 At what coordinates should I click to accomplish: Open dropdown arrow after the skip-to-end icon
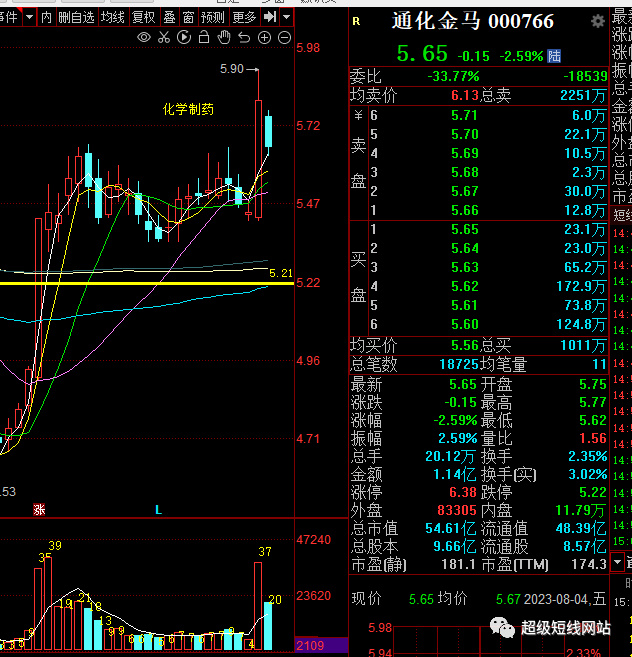tap(287, 17)
